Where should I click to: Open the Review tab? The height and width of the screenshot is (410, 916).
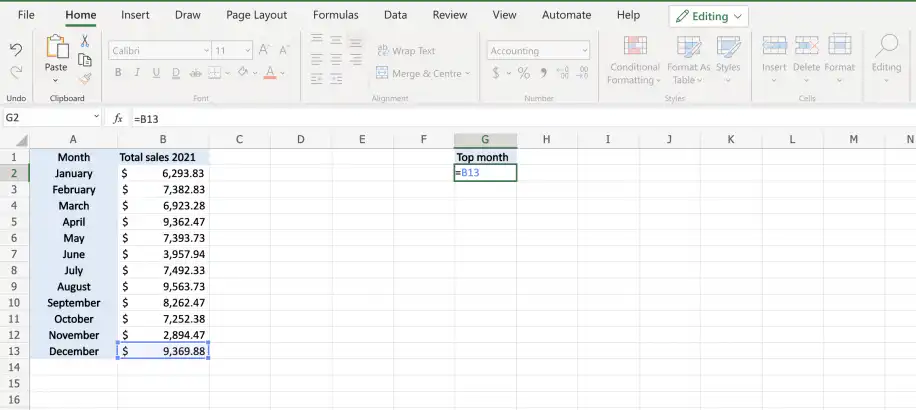[450, 15]
